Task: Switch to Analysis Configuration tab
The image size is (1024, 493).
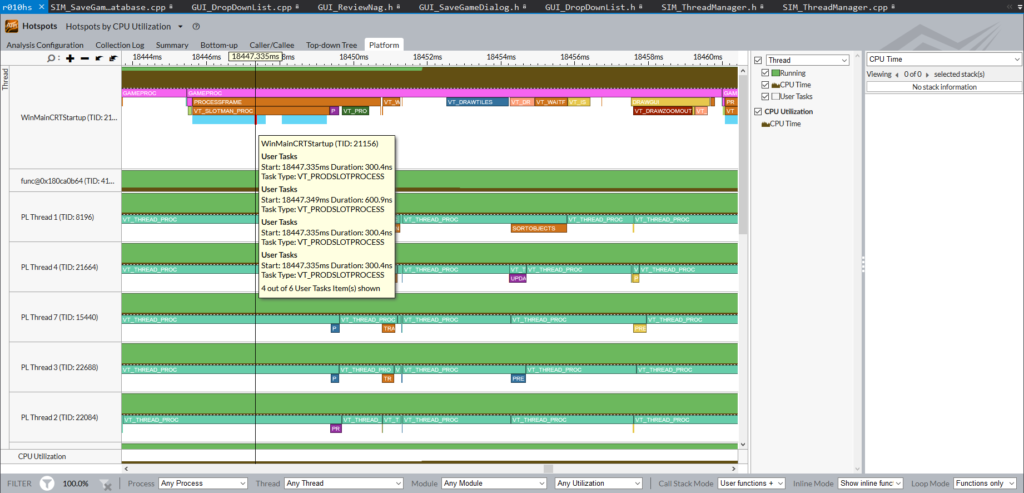Action: click(45, 45)
